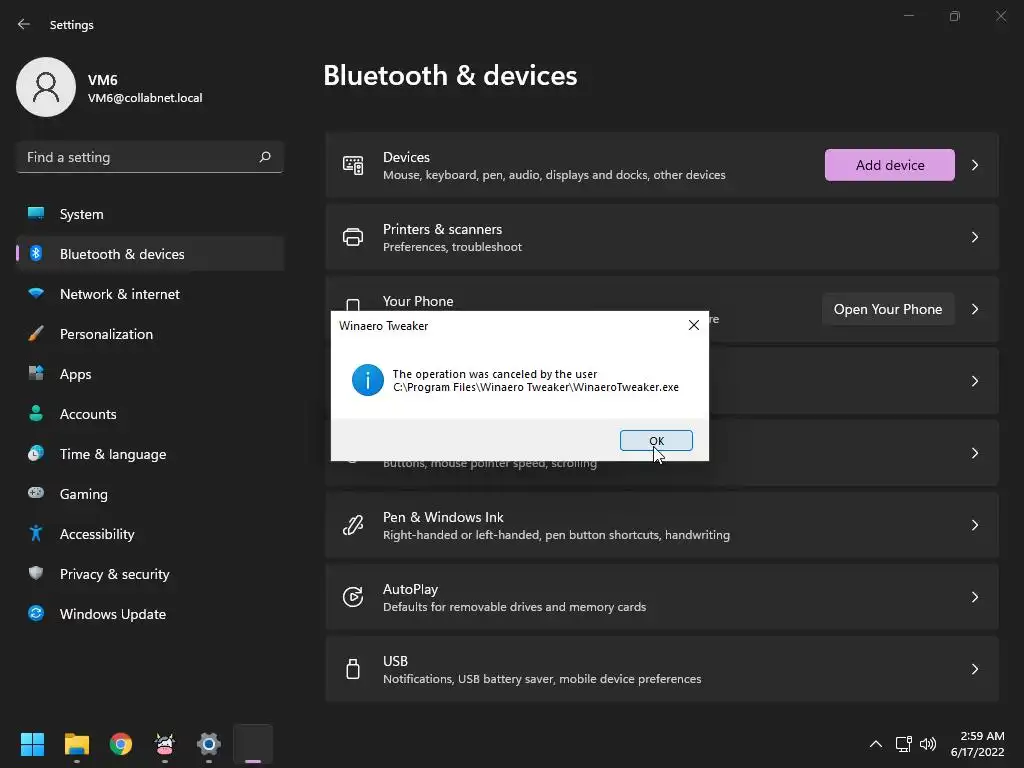Image resolution: width=1024 pixels, height=768 pixels.
Task: Click the Pen & Windows Ink pen icon
Action: [353, 525]
